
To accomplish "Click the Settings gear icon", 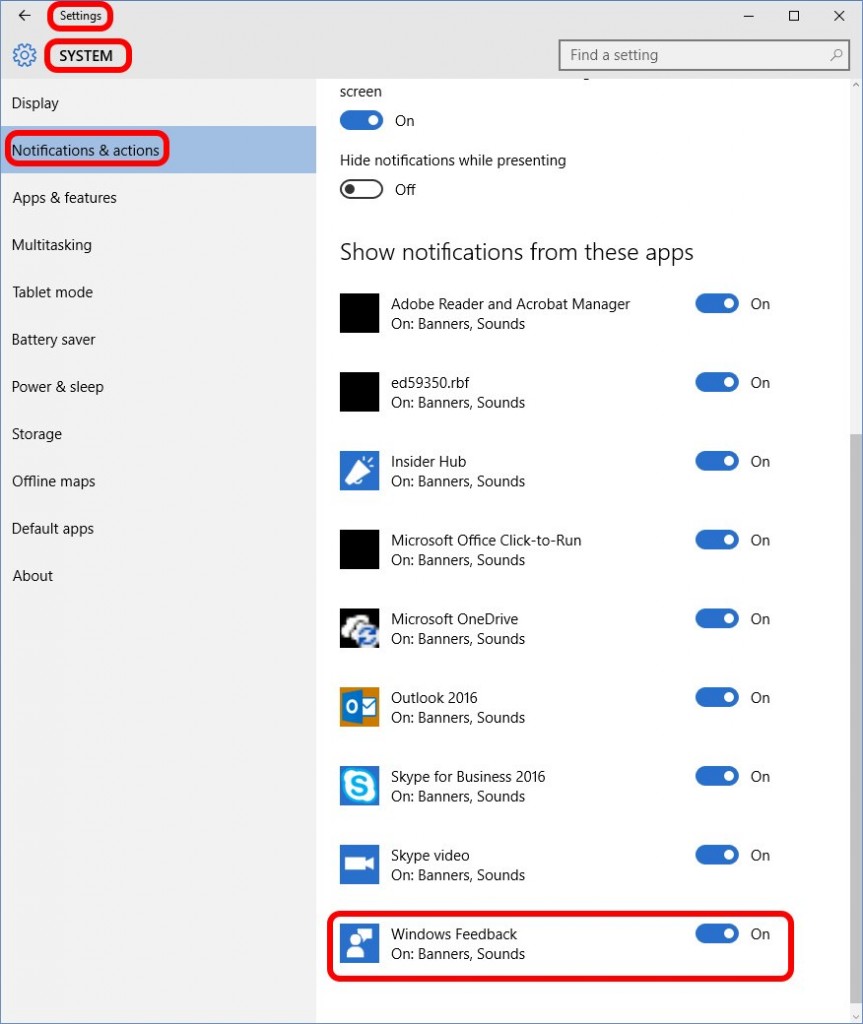I will pos(23,55).
